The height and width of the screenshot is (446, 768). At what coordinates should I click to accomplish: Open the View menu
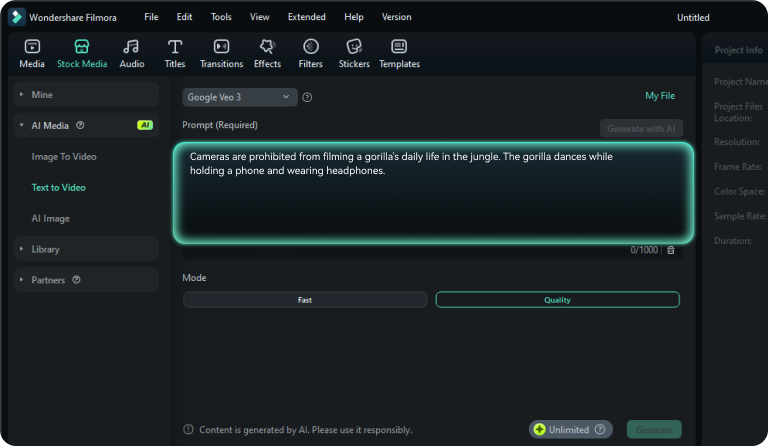tap(260, 17)
